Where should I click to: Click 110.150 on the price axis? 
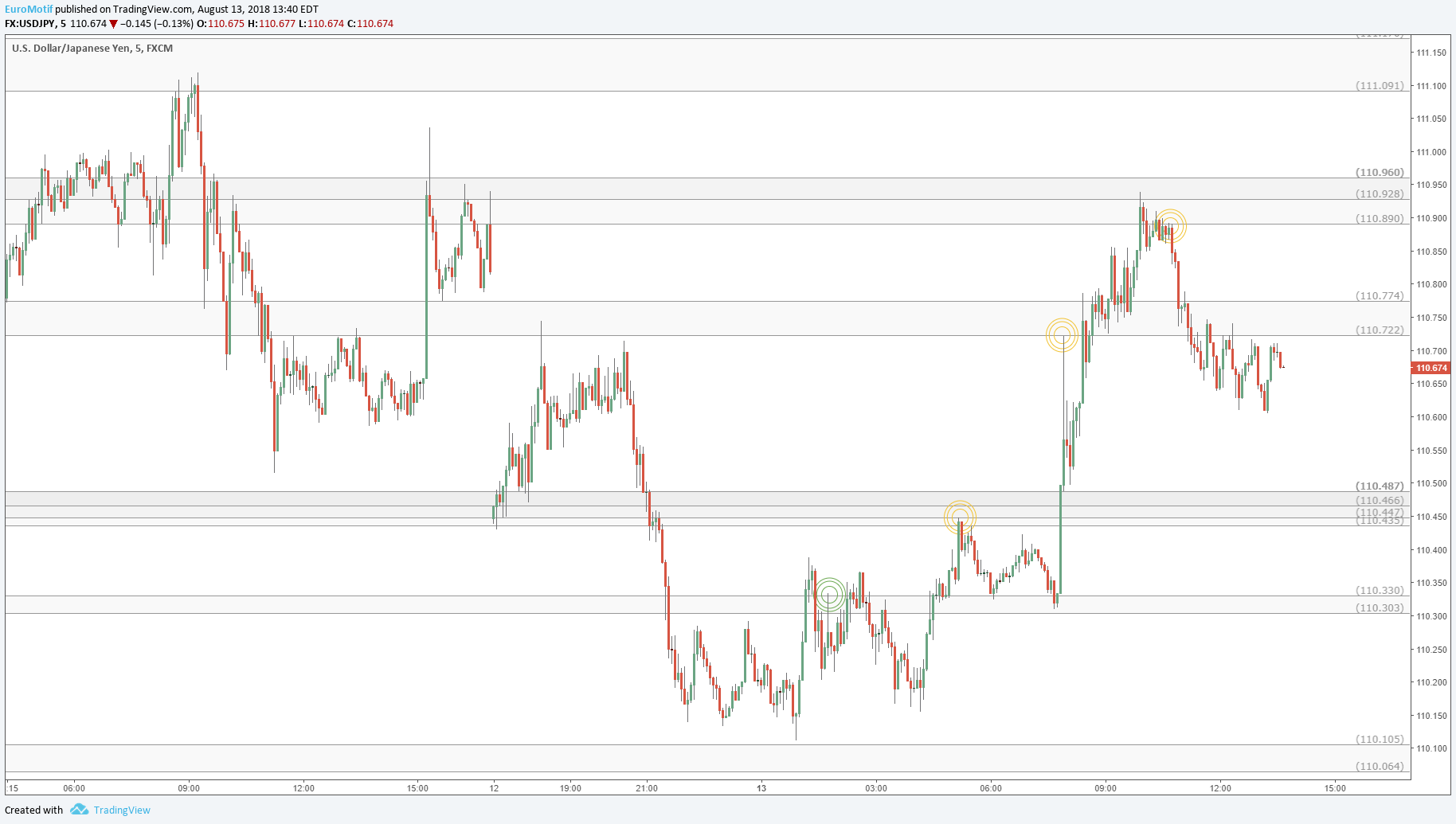click(1431, 716)
